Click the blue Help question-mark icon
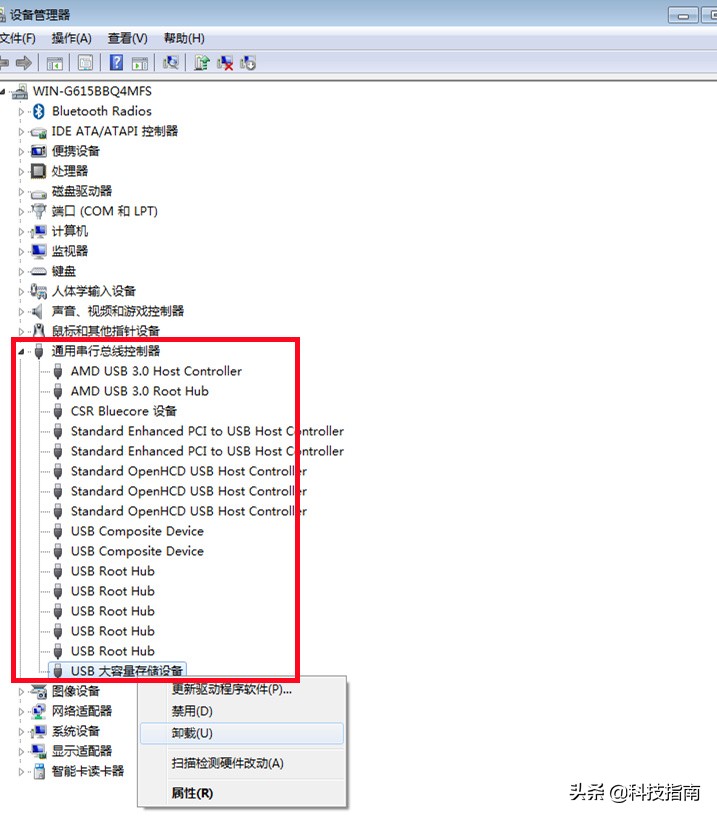Image resolution: width=717 pixels, height=818 pixels. click(116, 63)
